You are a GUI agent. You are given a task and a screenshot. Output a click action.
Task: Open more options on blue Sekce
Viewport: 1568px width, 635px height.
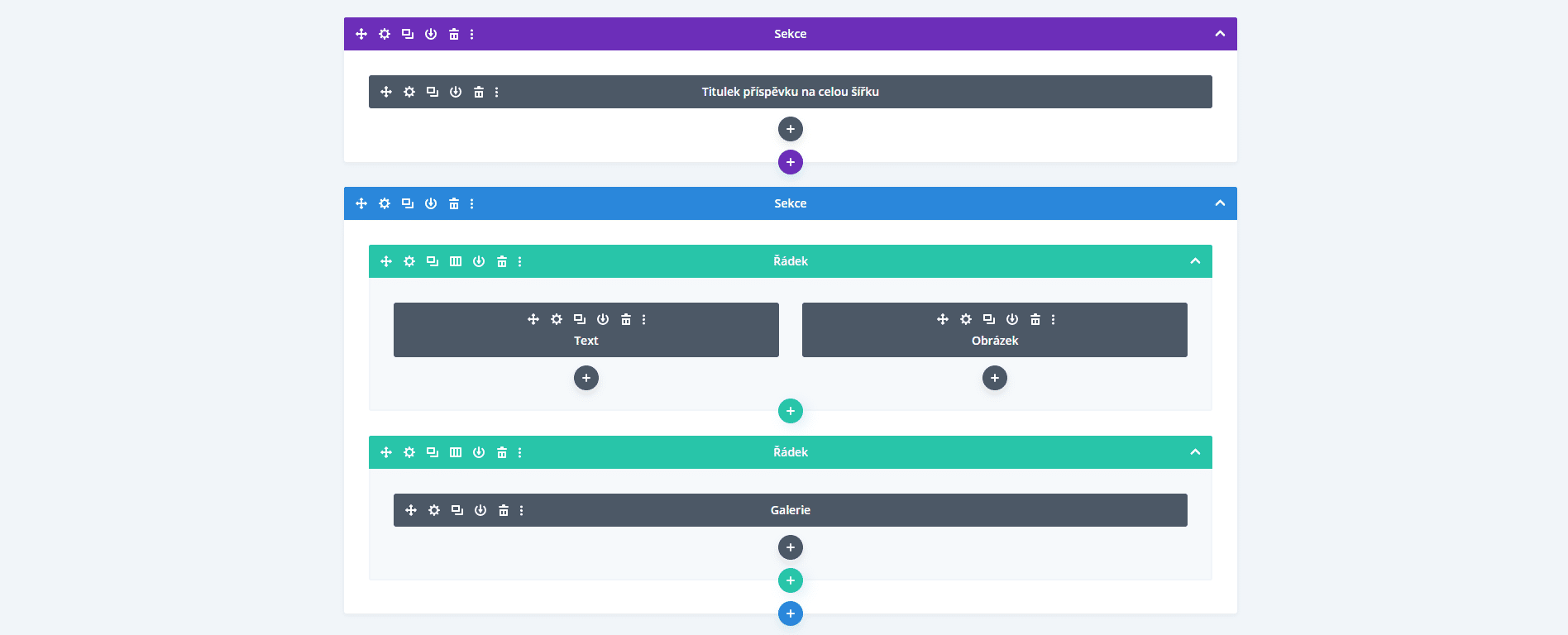tap(472, 203)
